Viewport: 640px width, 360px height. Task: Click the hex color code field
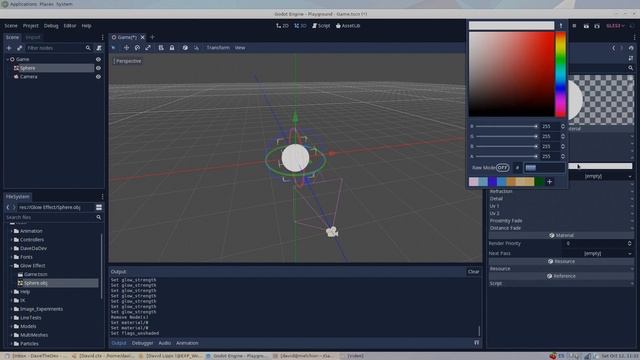click(544, 168)
